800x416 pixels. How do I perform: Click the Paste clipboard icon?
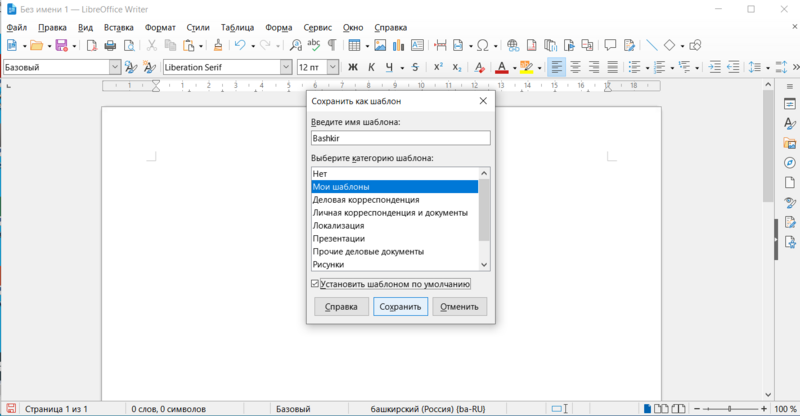point(189,45)
